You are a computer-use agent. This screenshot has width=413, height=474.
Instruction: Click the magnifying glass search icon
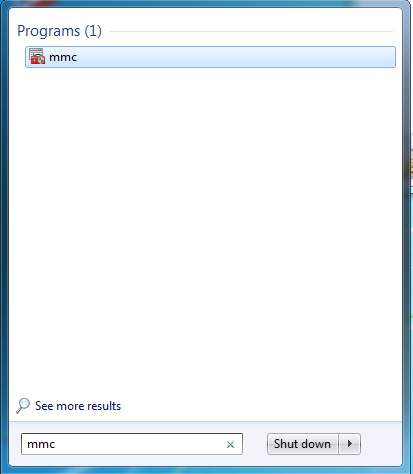[23, 406]
